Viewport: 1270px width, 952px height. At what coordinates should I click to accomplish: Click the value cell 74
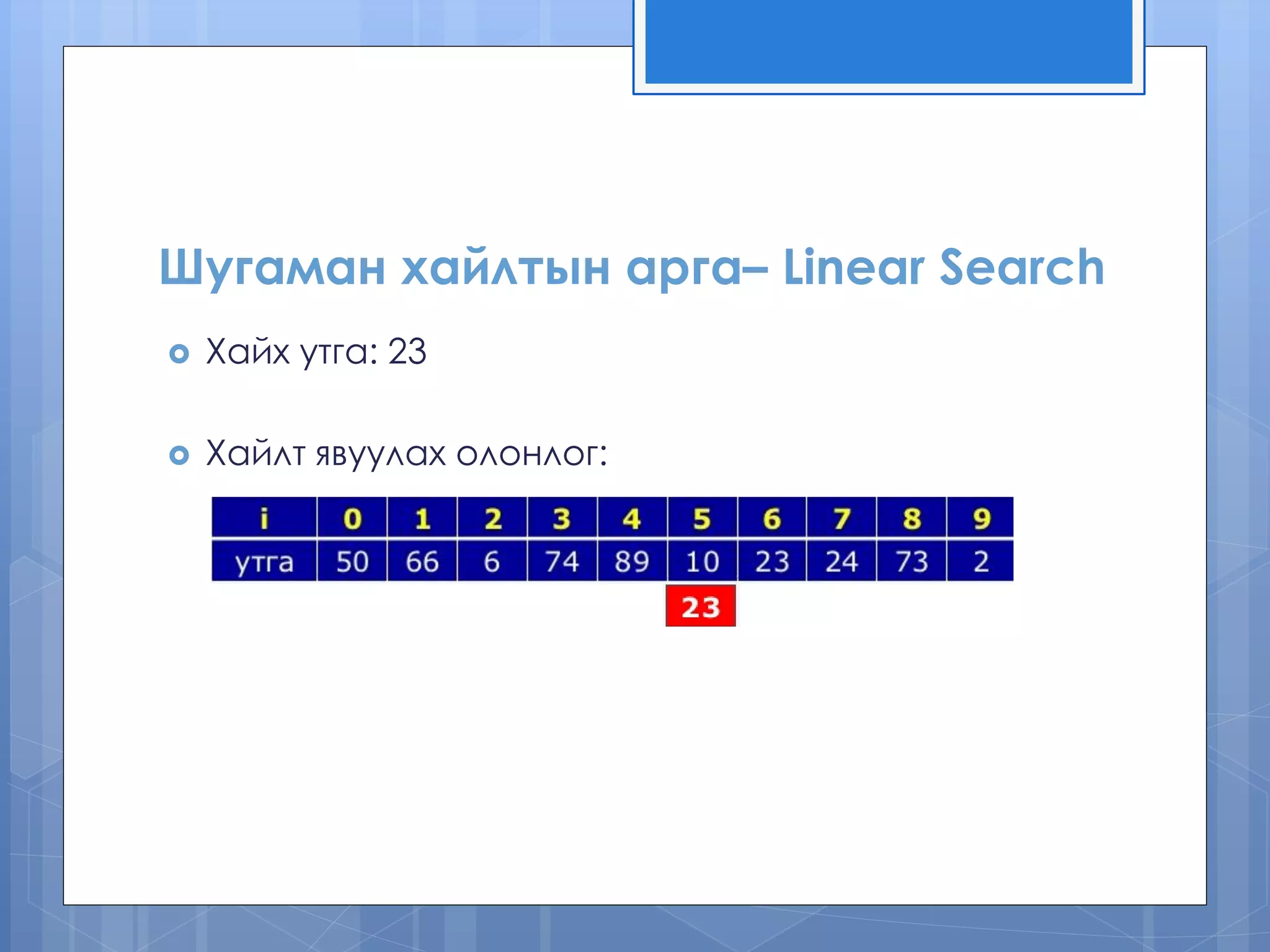[x=562, y=561]
